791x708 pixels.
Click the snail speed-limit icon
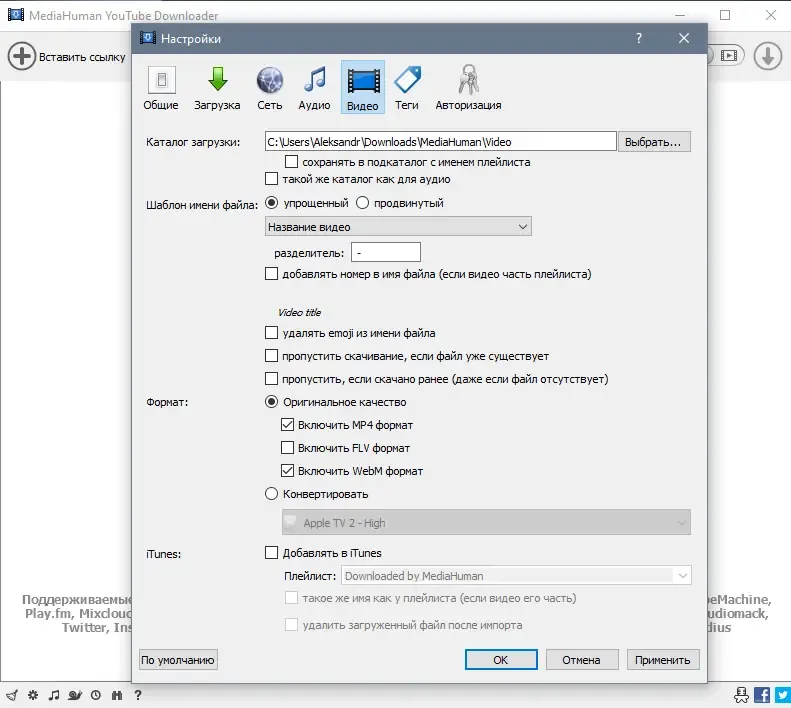[x=75, y=695]
